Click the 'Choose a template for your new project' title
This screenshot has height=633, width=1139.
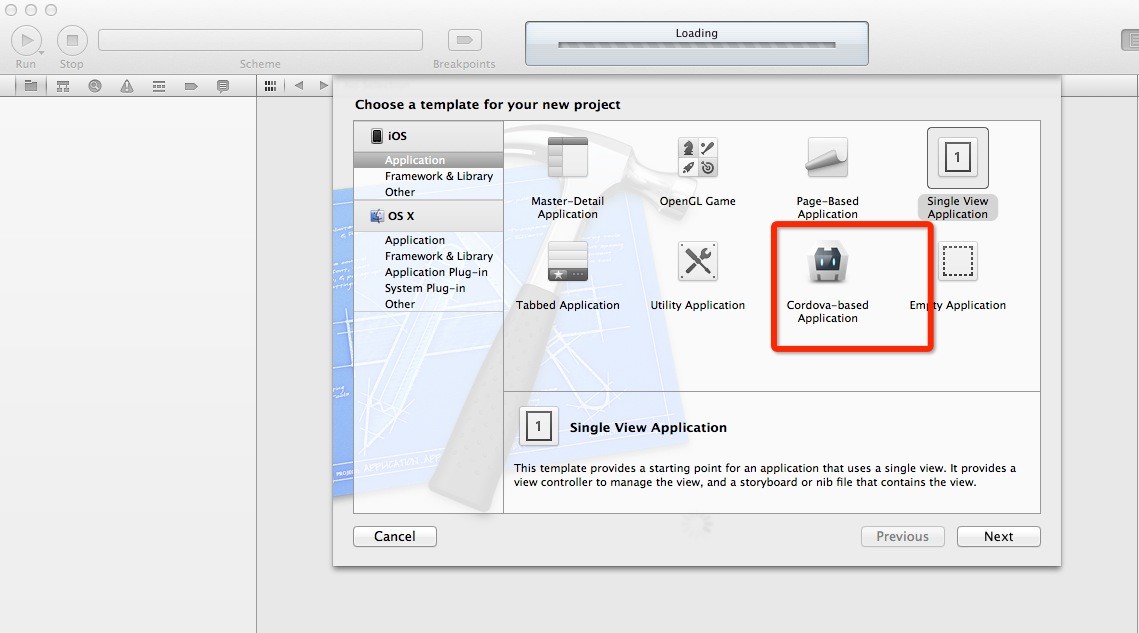click(487, 105)
